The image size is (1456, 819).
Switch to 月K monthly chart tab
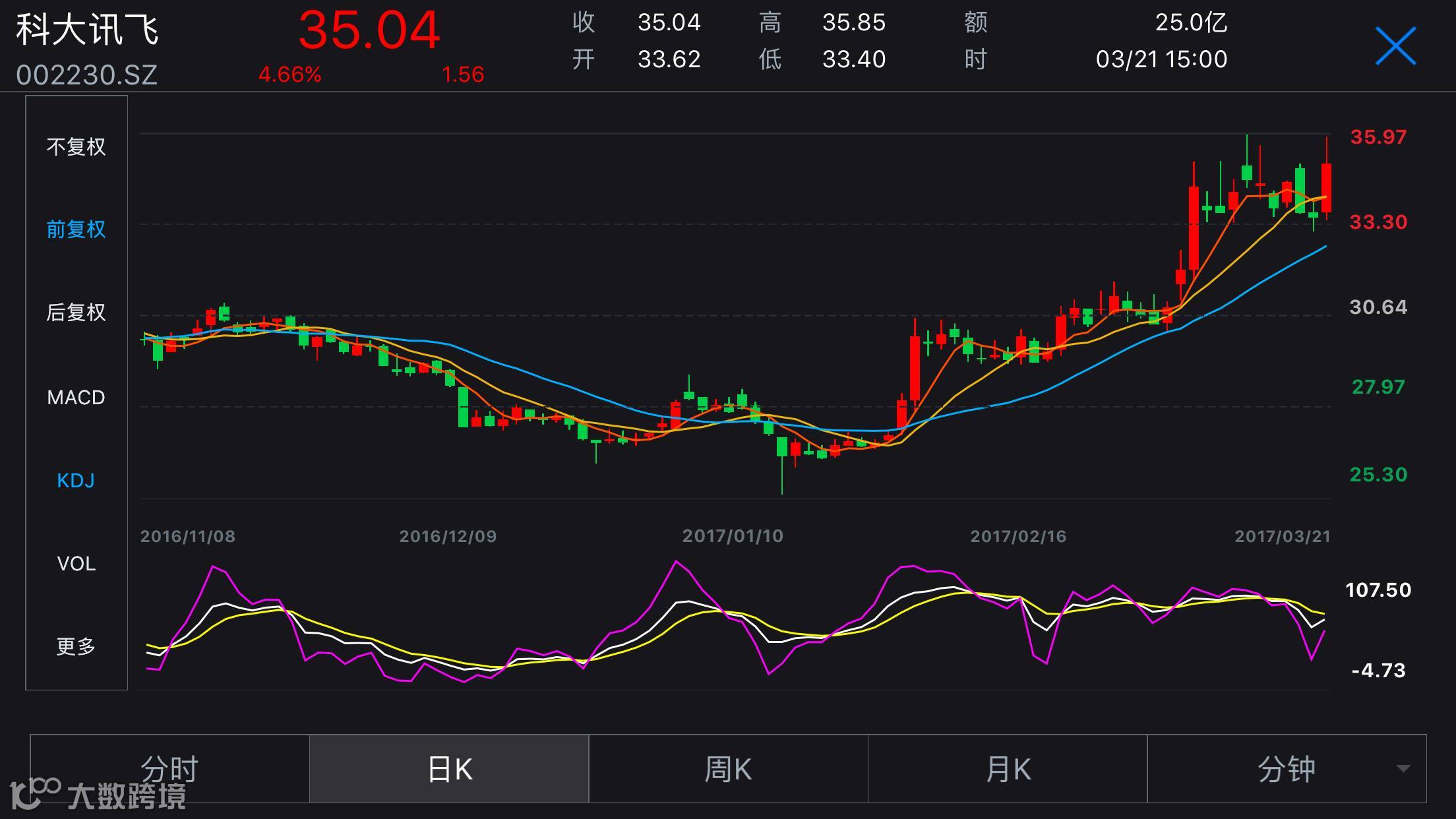pyautogui.click(x=1008, y=769)
